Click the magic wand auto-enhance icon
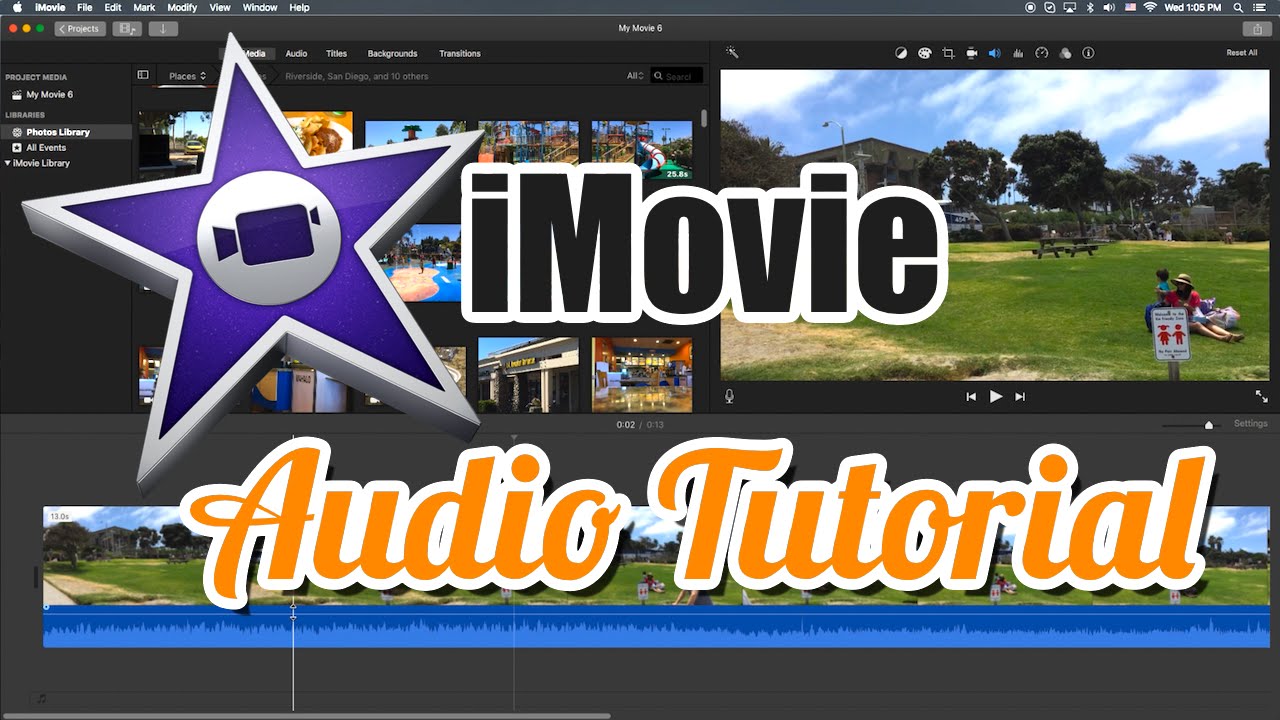Image resolution: width=1280 pixels, height=720 pixels. pyautogui.click(x=732, y=53)
